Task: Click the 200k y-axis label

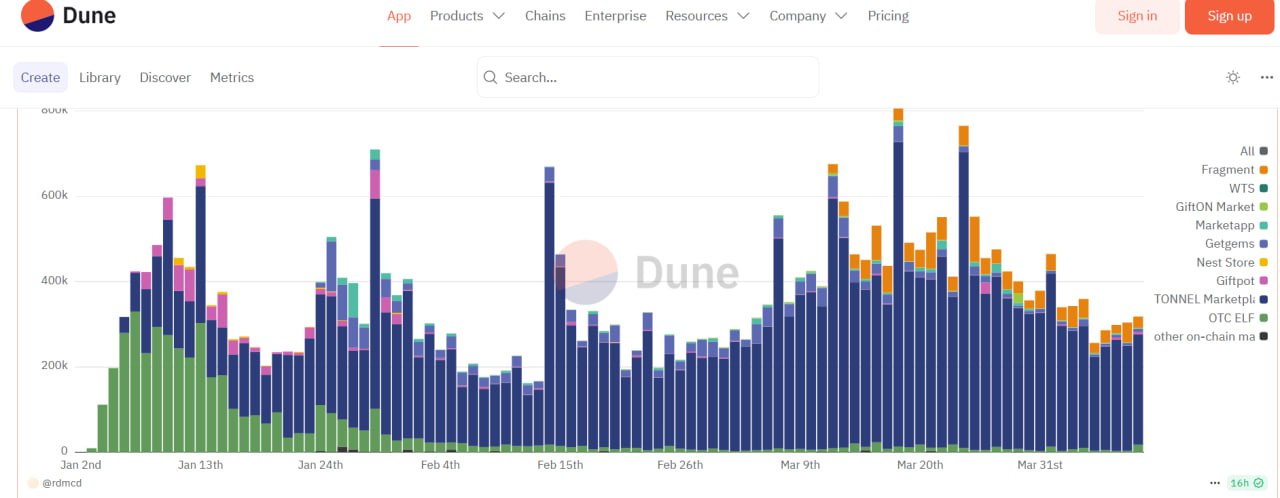Action: click(53, 366)
